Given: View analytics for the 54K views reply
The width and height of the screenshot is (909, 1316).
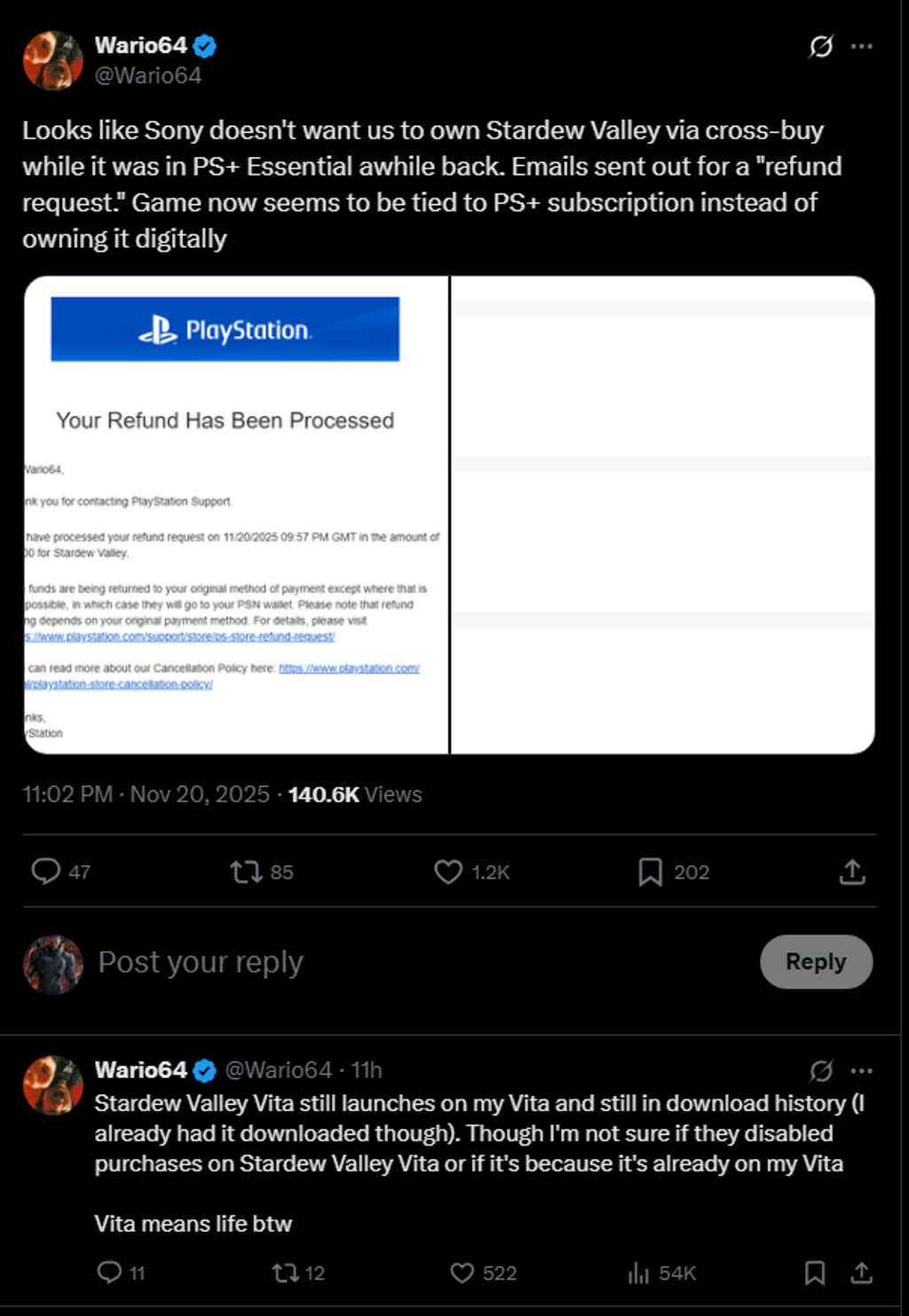Looking at the screenshot, I should pyautogui.click(x=639, y=1273).
